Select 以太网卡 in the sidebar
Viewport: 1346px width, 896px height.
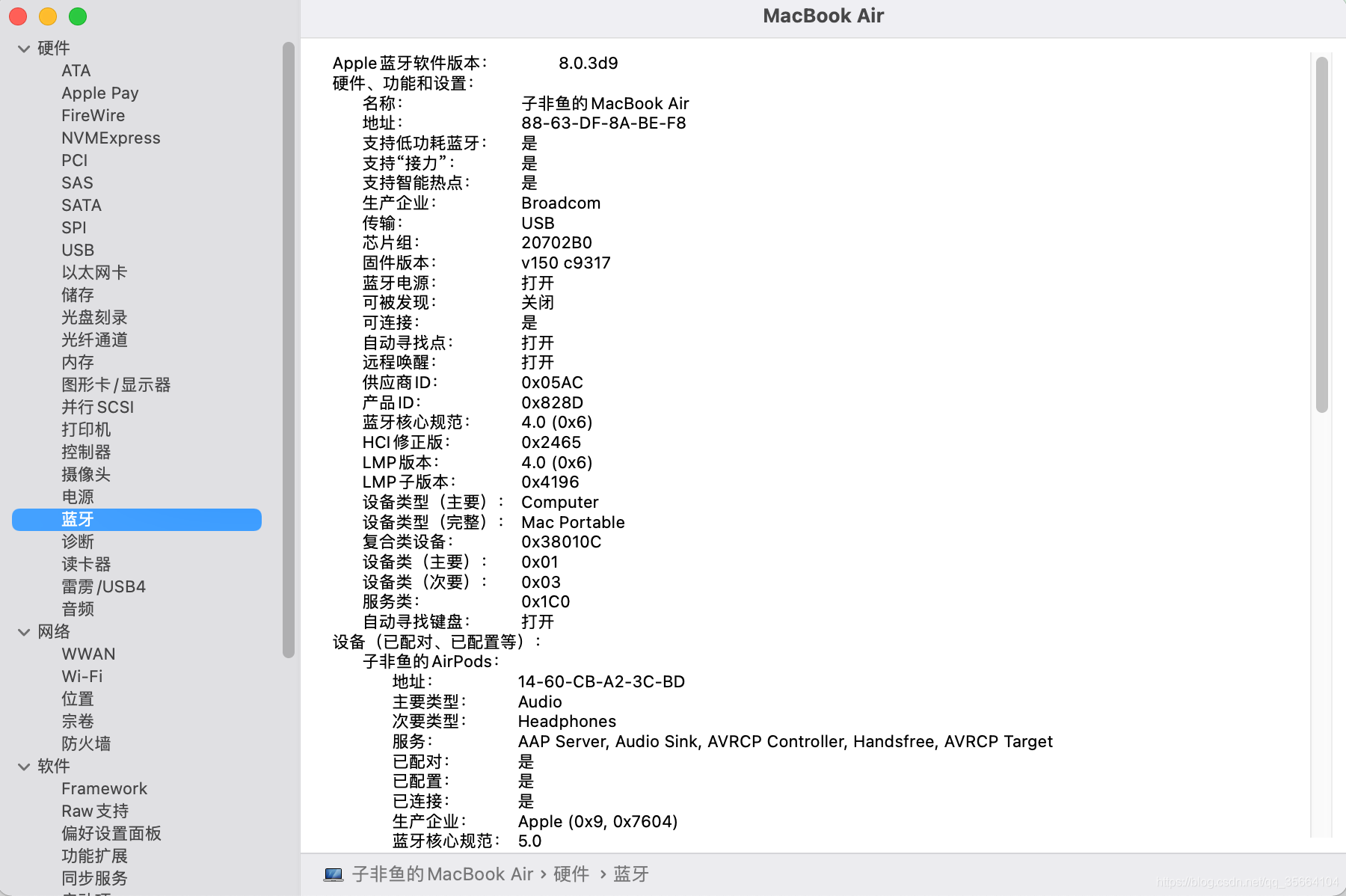[x=94, y=273]
